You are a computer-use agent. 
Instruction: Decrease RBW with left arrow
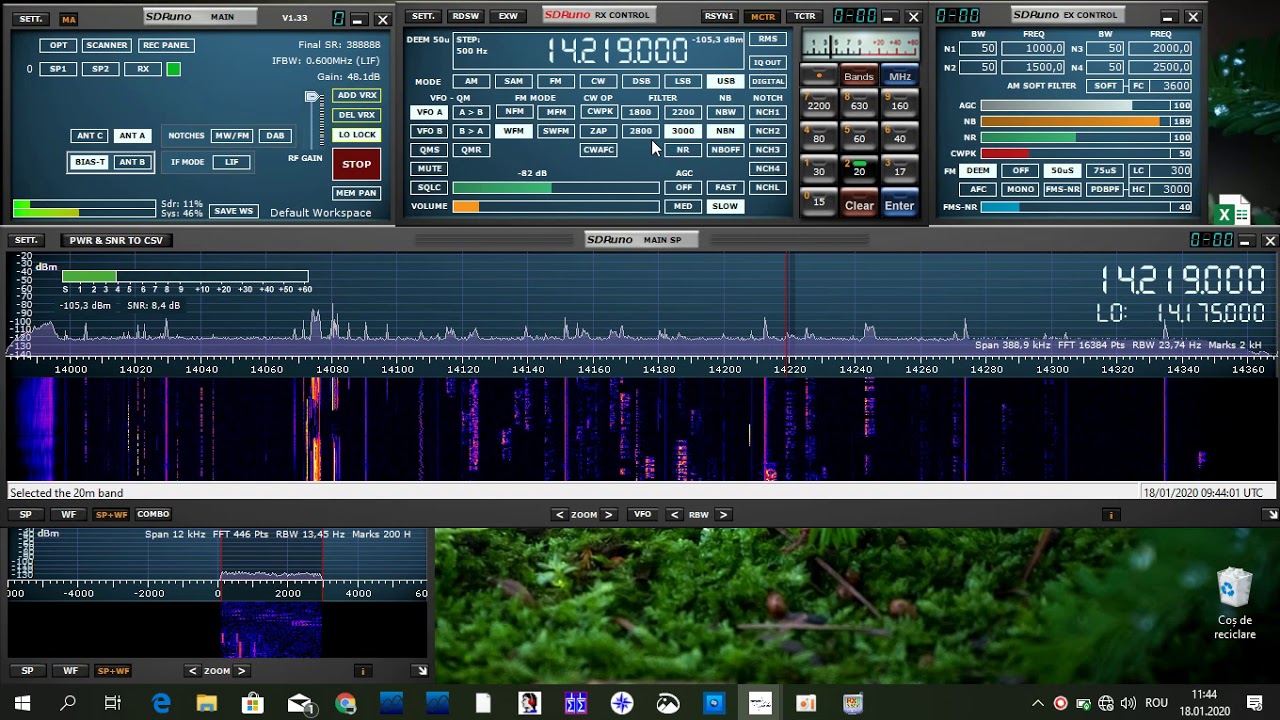[x=675, y=515]
